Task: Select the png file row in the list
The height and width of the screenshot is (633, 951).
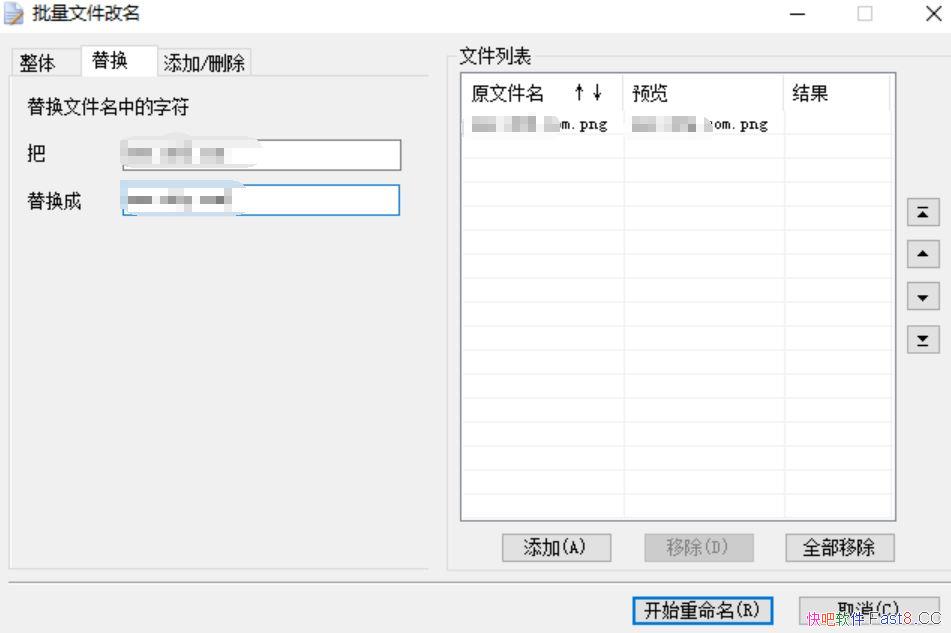Action: pyautogui.click(x=540, y=125)
